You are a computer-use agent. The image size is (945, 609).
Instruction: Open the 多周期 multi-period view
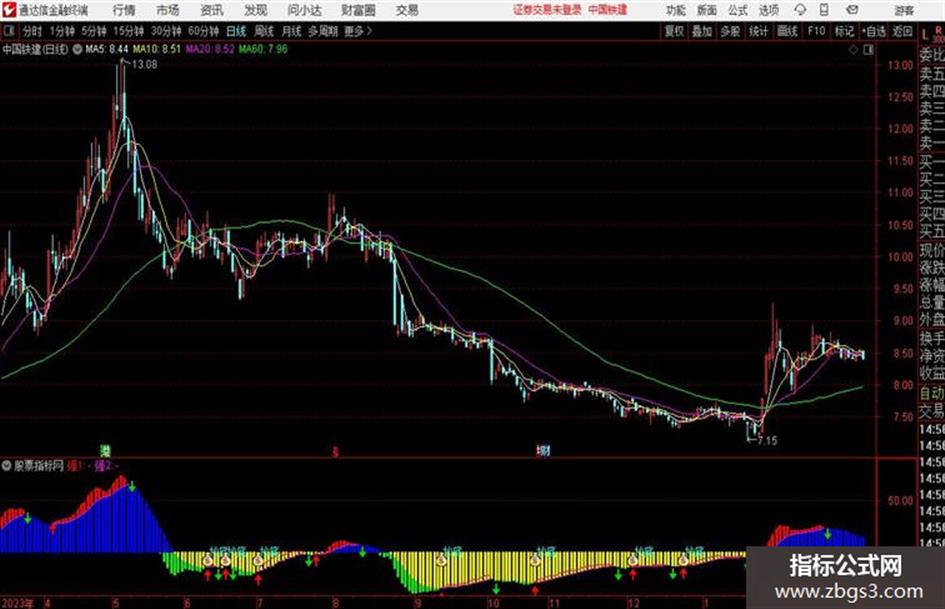(x=323, y=31)
